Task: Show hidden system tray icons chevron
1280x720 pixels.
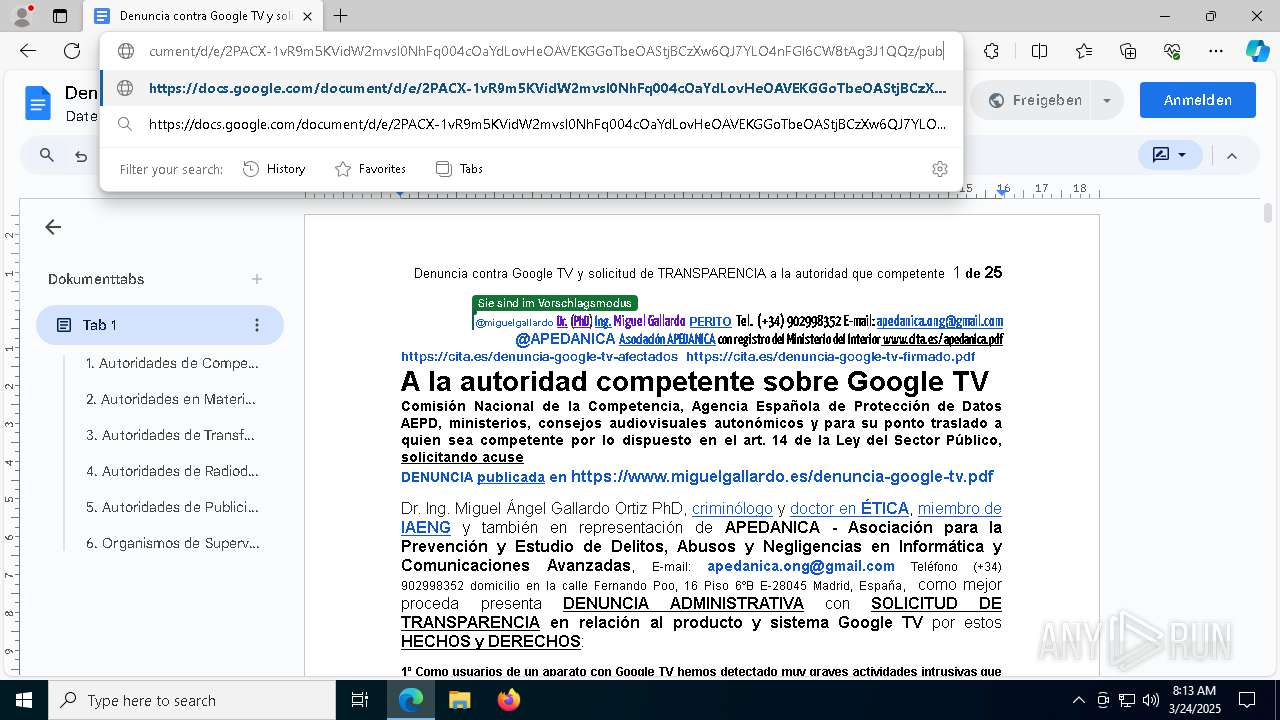Action: pyautogui.click(x=1078, y=700)
